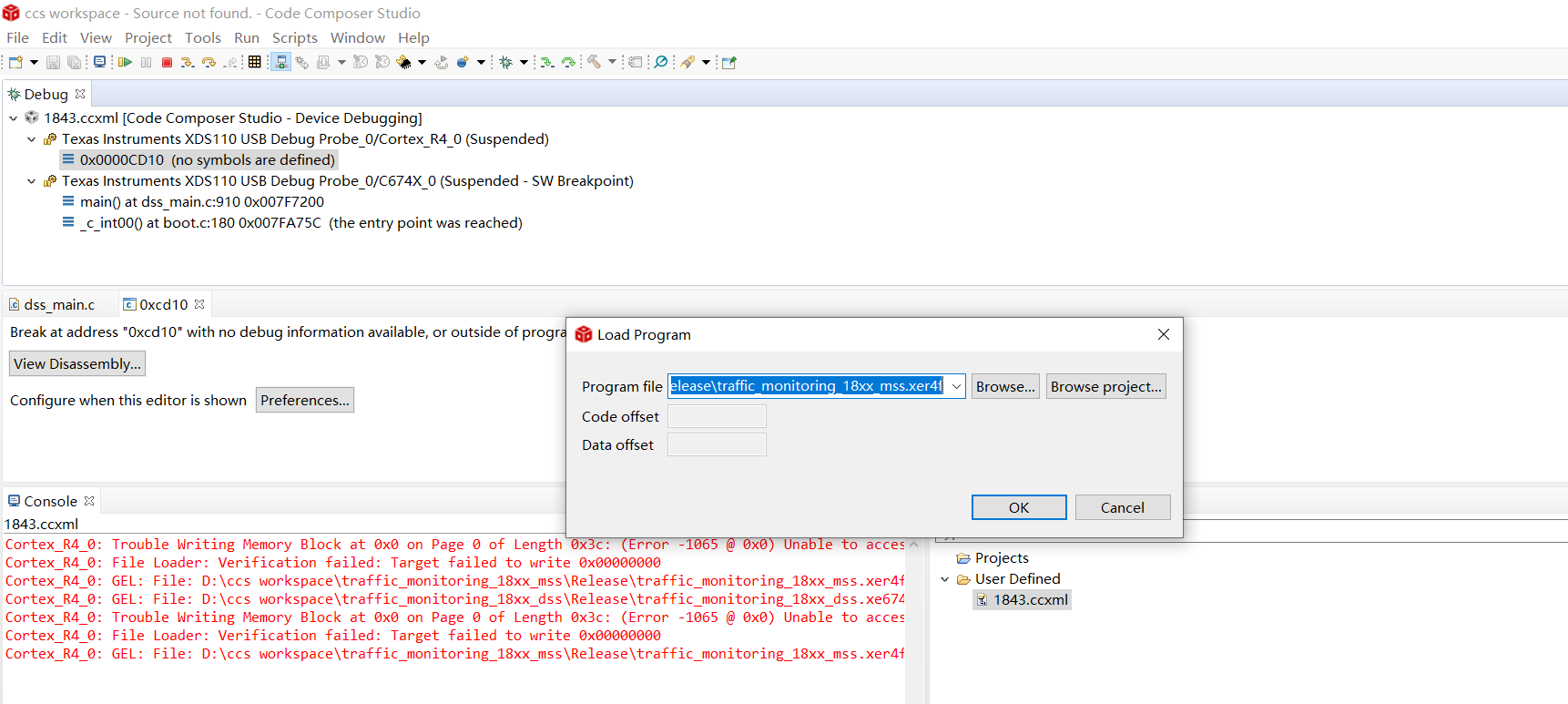The image size is (1568, 704).
Task: Click the green assembly Step Over icon
Action: (568, 62)
